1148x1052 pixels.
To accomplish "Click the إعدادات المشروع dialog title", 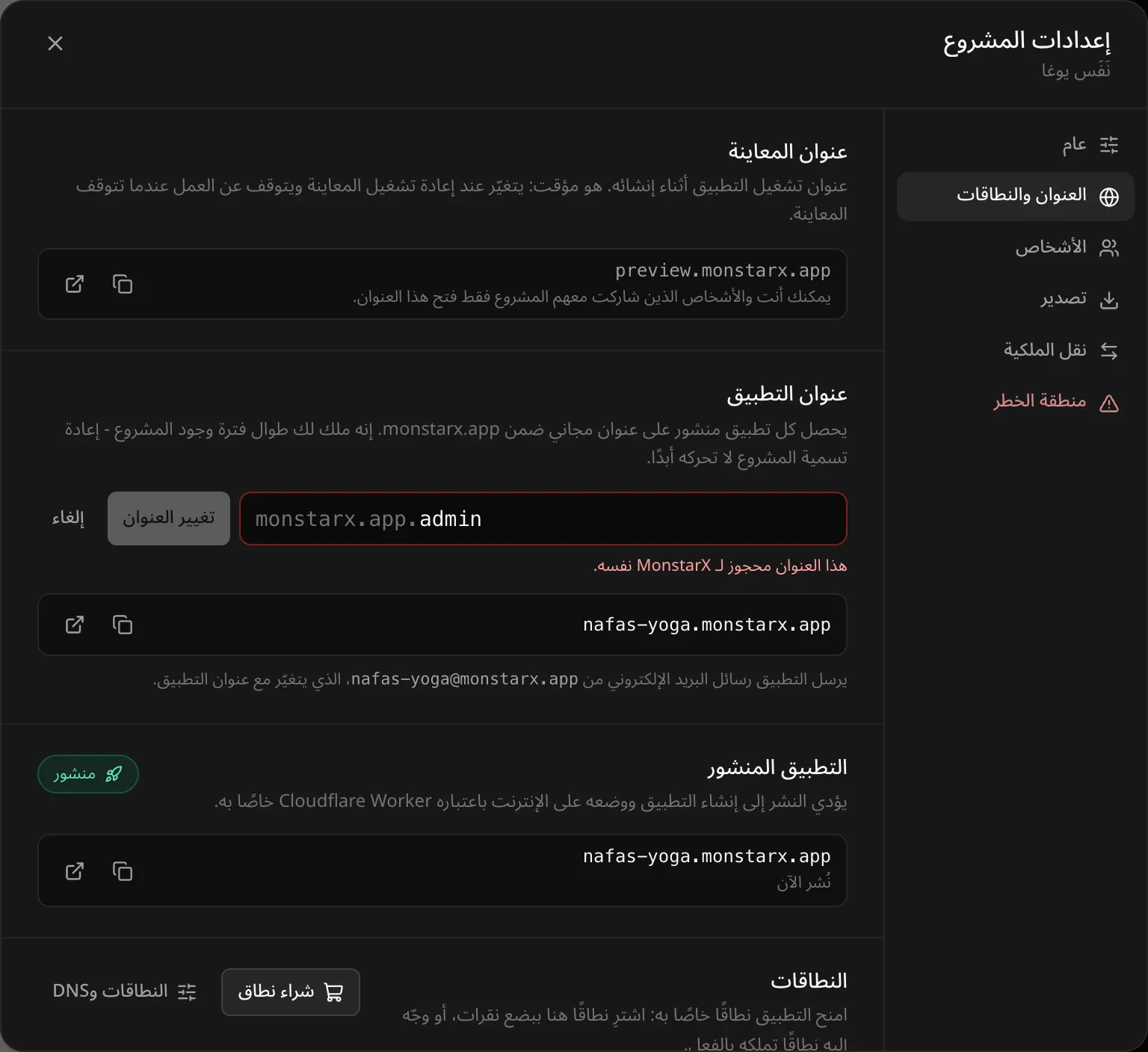I will pos(1027,40).
